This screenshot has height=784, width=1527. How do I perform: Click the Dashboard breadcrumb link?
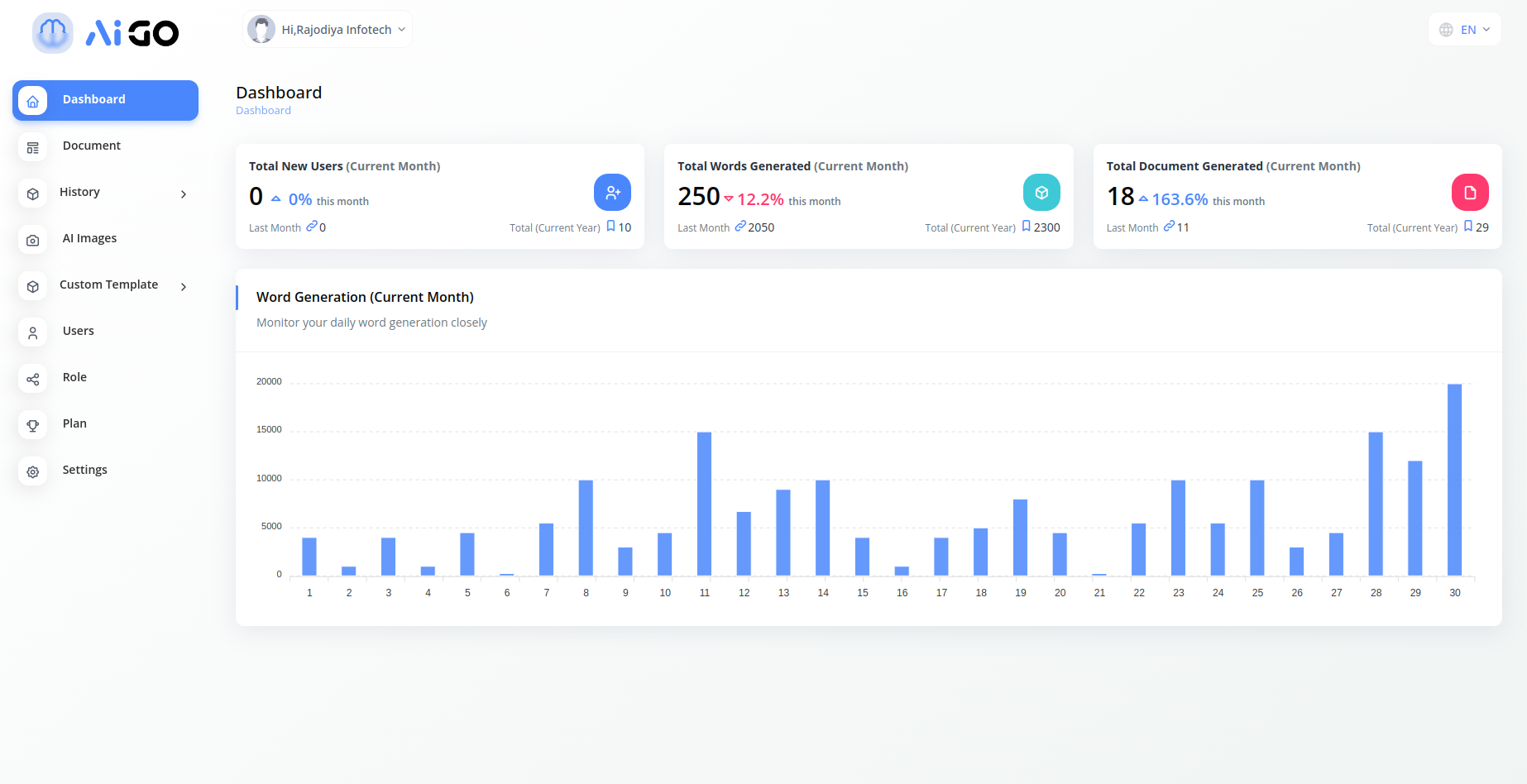click(x=263, y=111)
